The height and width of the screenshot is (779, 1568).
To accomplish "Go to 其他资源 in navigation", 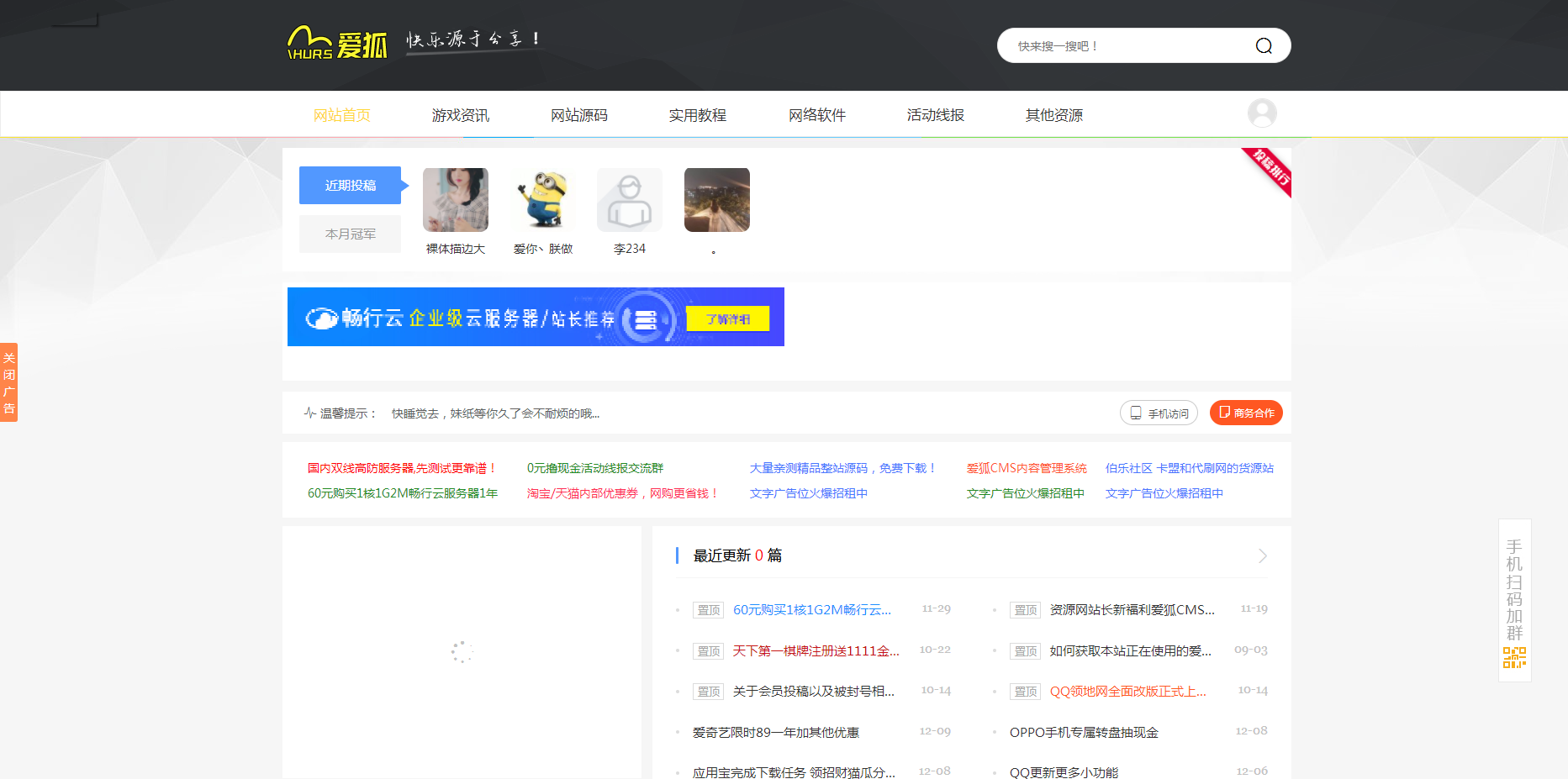I will click(x=1053, y=115).
